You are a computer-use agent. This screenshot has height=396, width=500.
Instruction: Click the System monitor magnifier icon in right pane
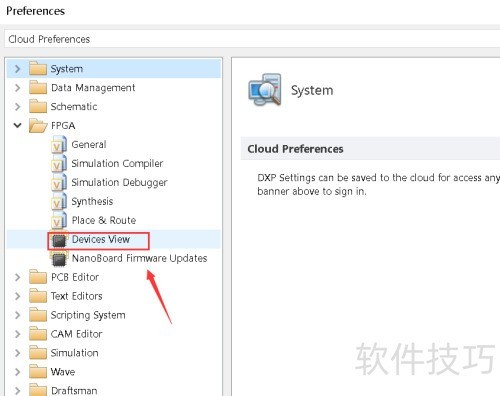(265, 90)
